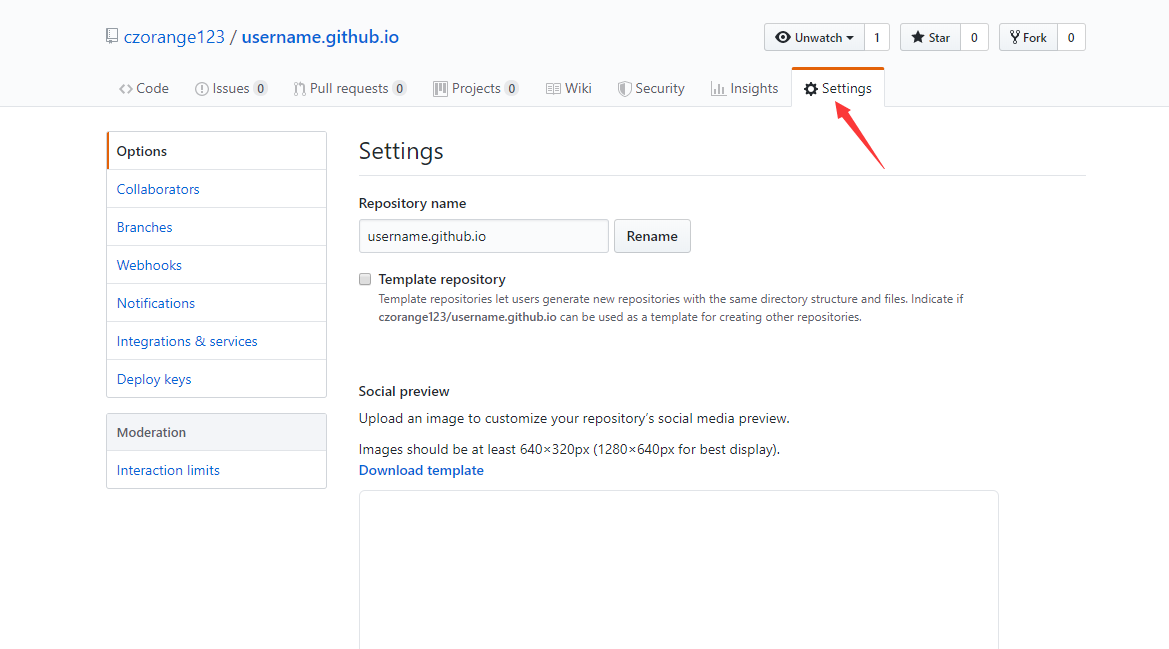Click the Projects board icon

click(x=440, y=89)
